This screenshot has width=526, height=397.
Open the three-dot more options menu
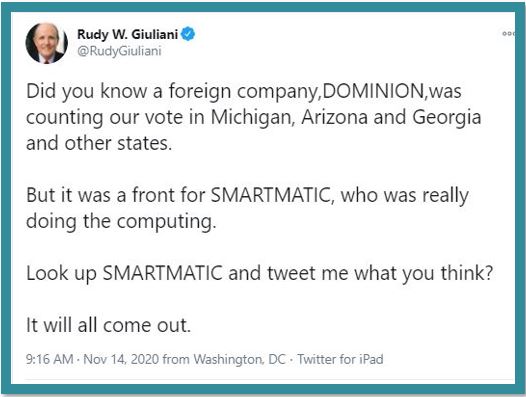click(x=508, y=34)
